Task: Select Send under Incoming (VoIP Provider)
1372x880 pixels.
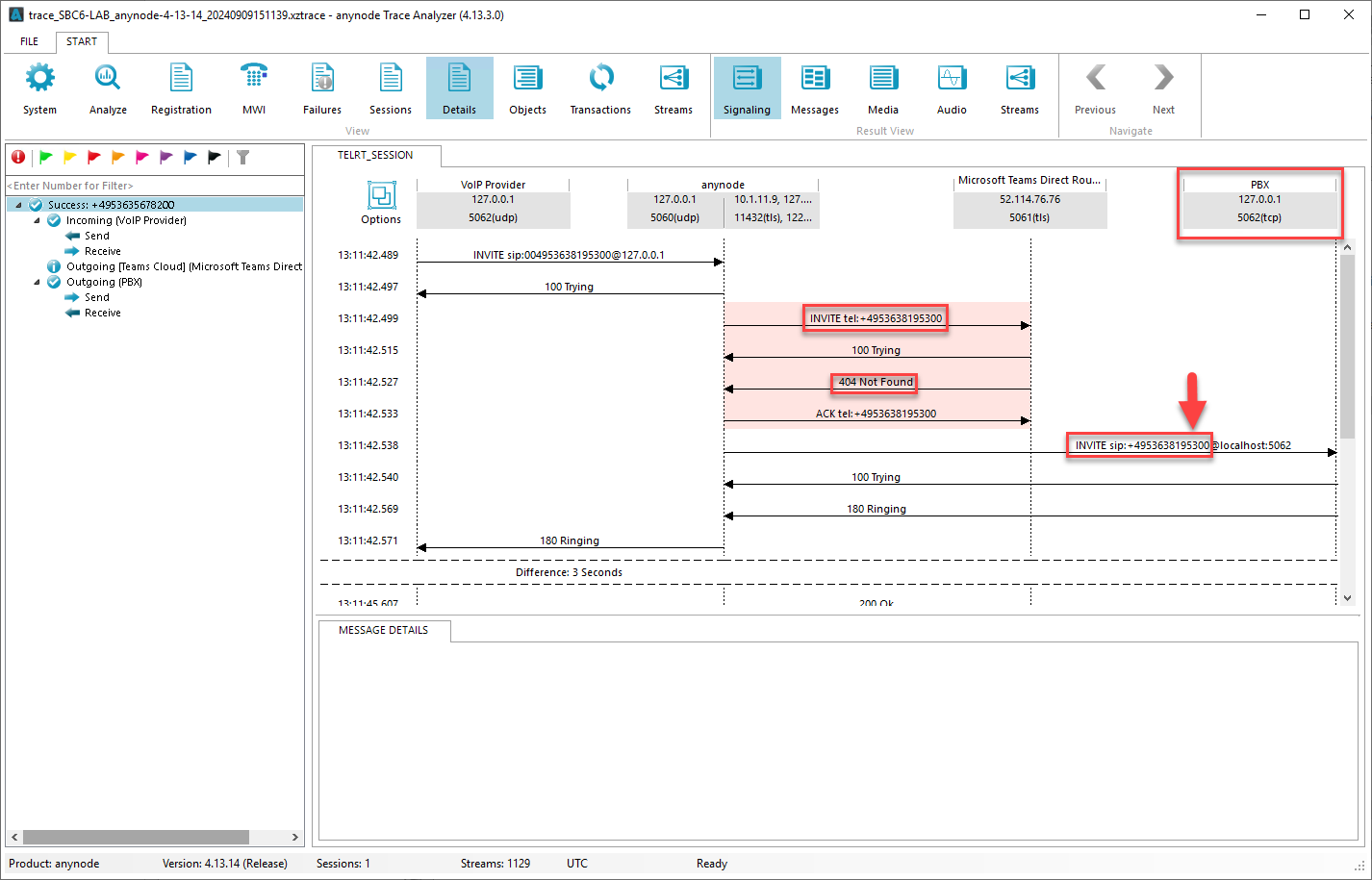Action: [97, 236]
